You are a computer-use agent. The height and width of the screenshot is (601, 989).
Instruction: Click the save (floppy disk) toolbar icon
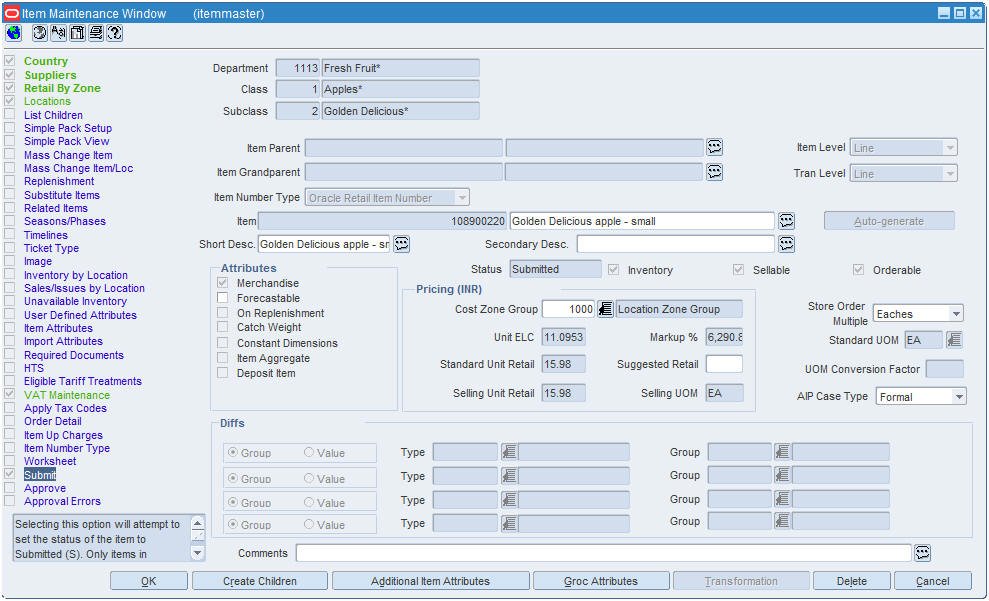(78, 33)
